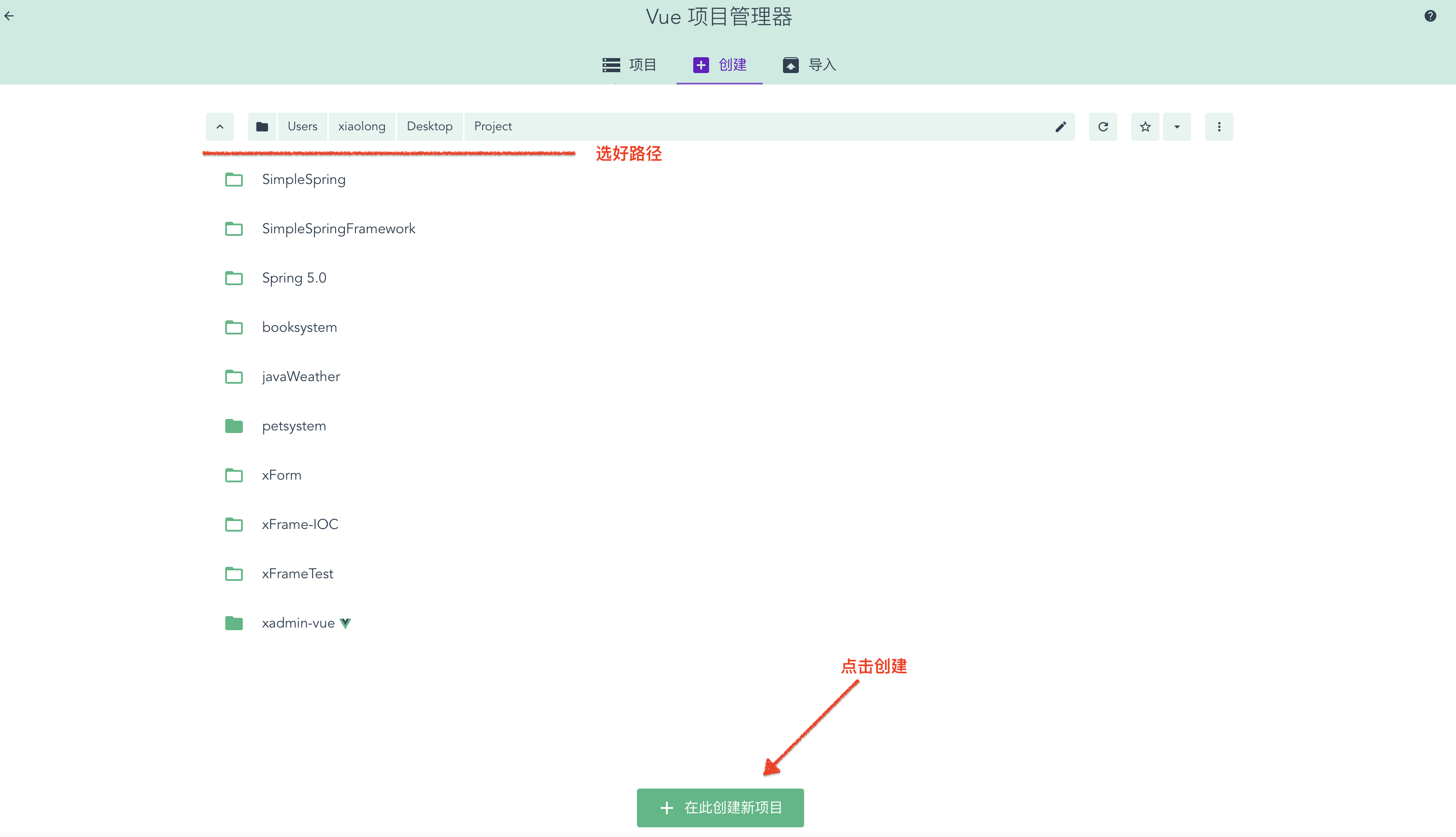This screenshot has width=1456, height=837.
Task: Navigate up one folder level with arrow icon
Action: [x=219, y=126]
